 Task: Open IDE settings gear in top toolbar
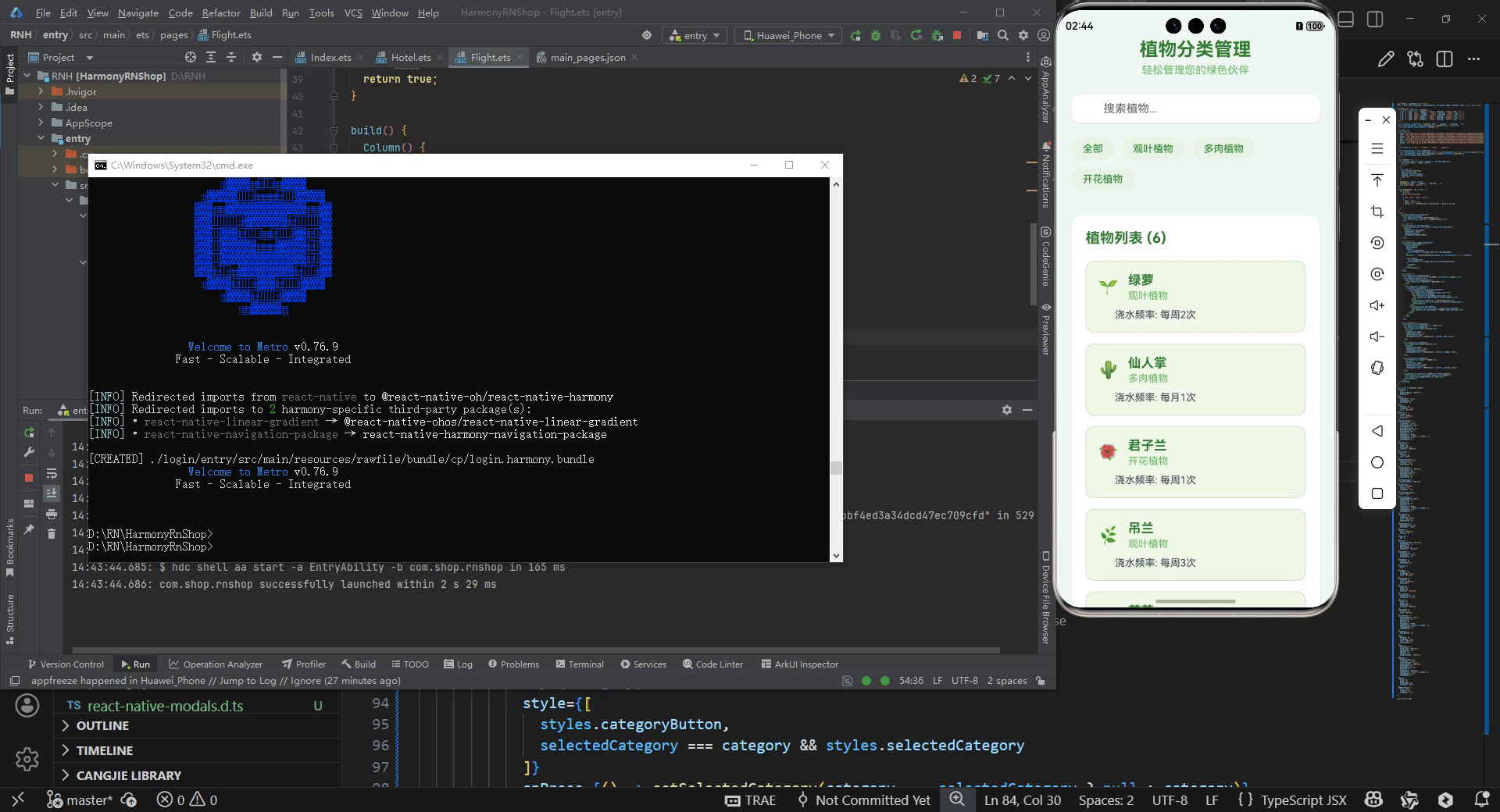tap(1023, 35)
